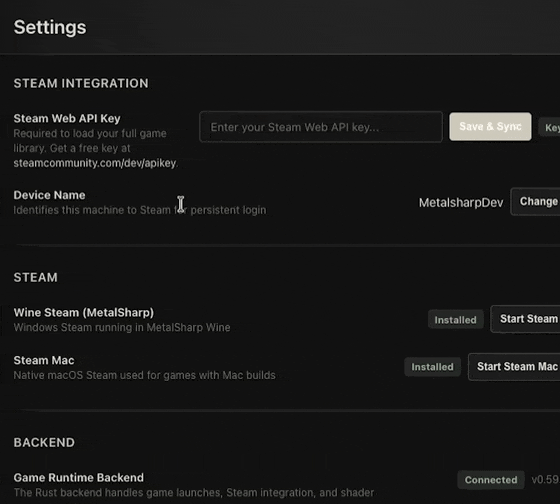Click the Device Name label
This screenshot has height=504, width=560.
click(49, 195)
